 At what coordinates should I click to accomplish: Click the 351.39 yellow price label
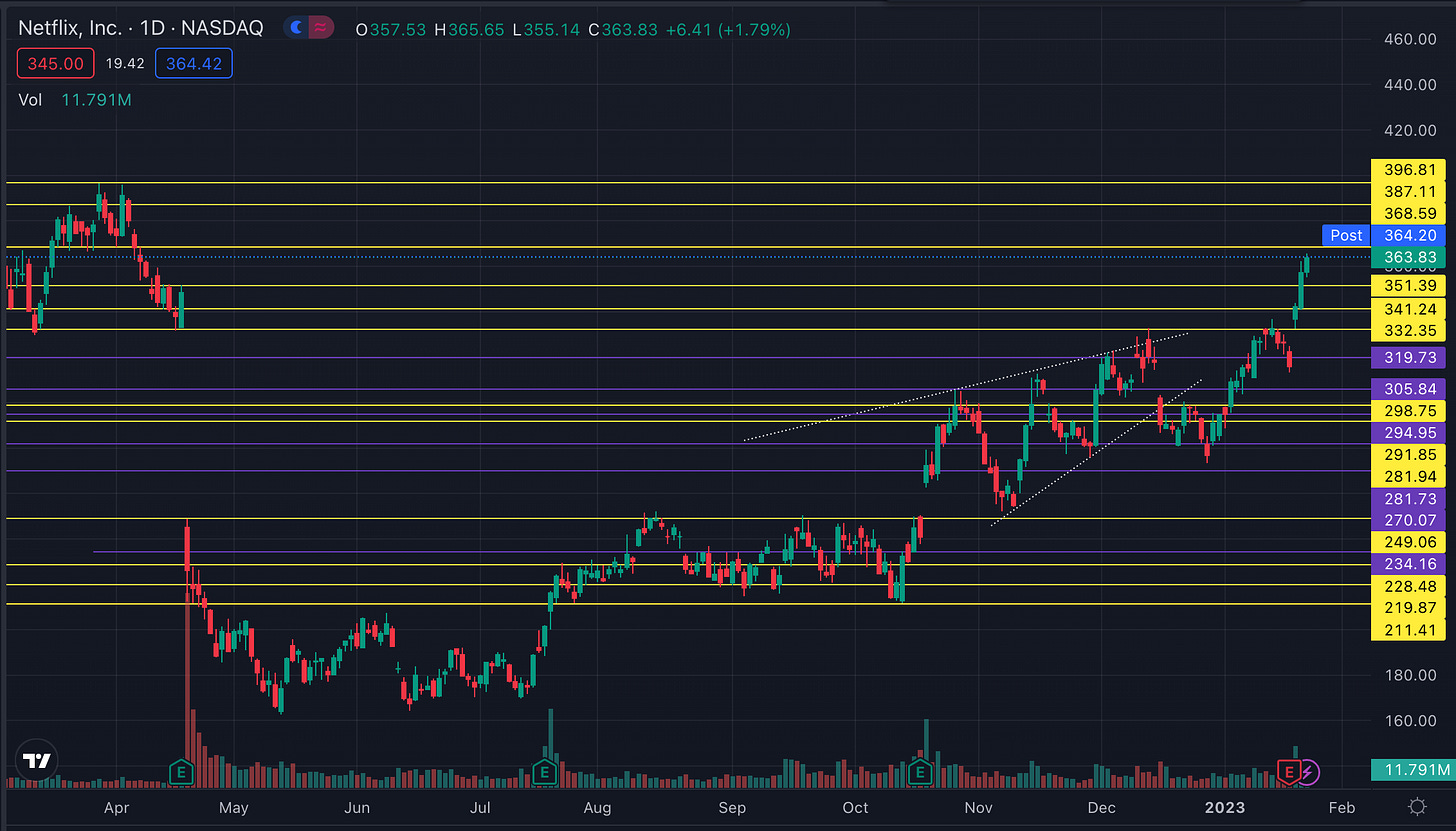1410,286
